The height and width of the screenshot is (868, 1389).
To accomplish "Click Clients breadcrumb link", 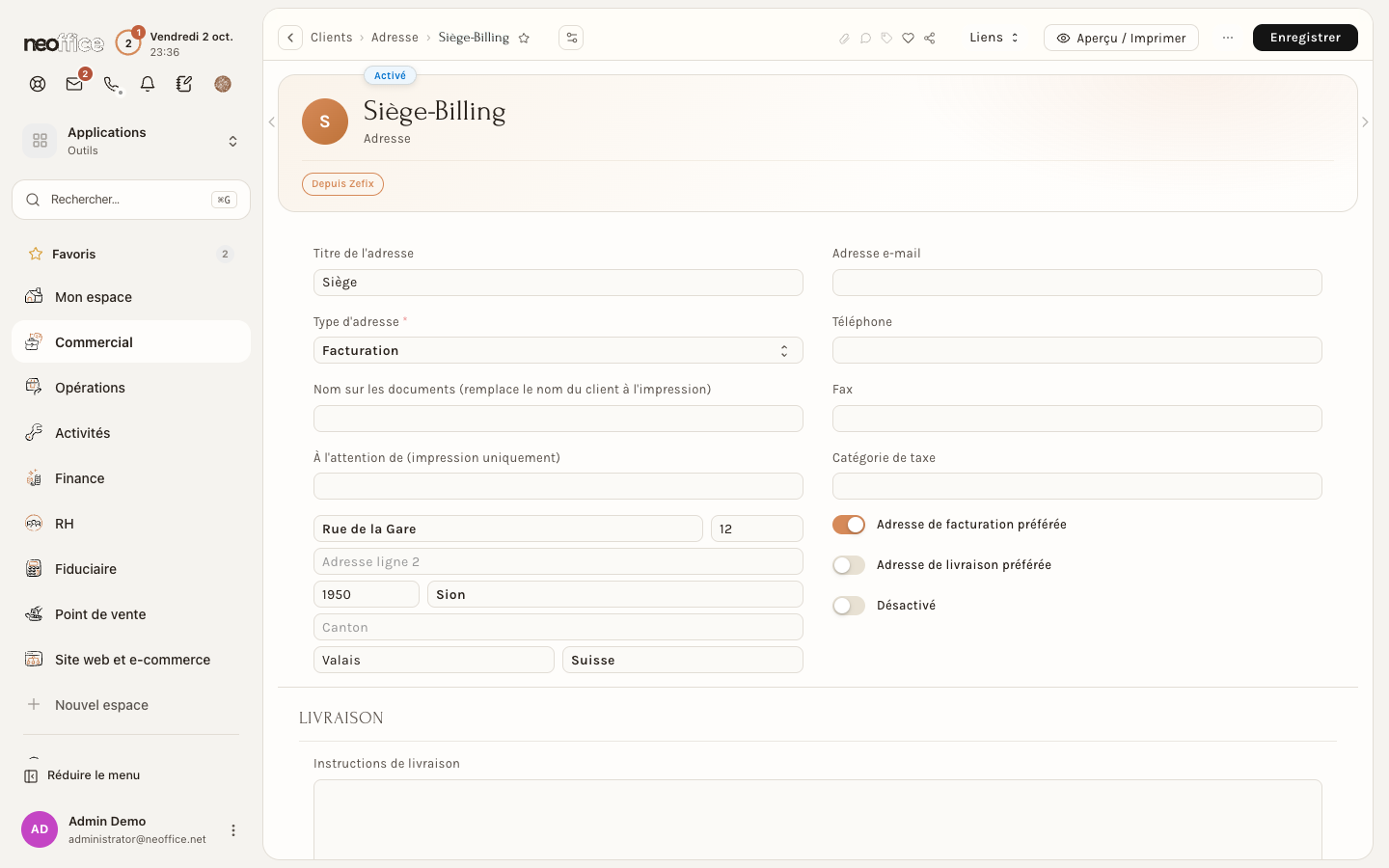I will (x=331, y=38).
